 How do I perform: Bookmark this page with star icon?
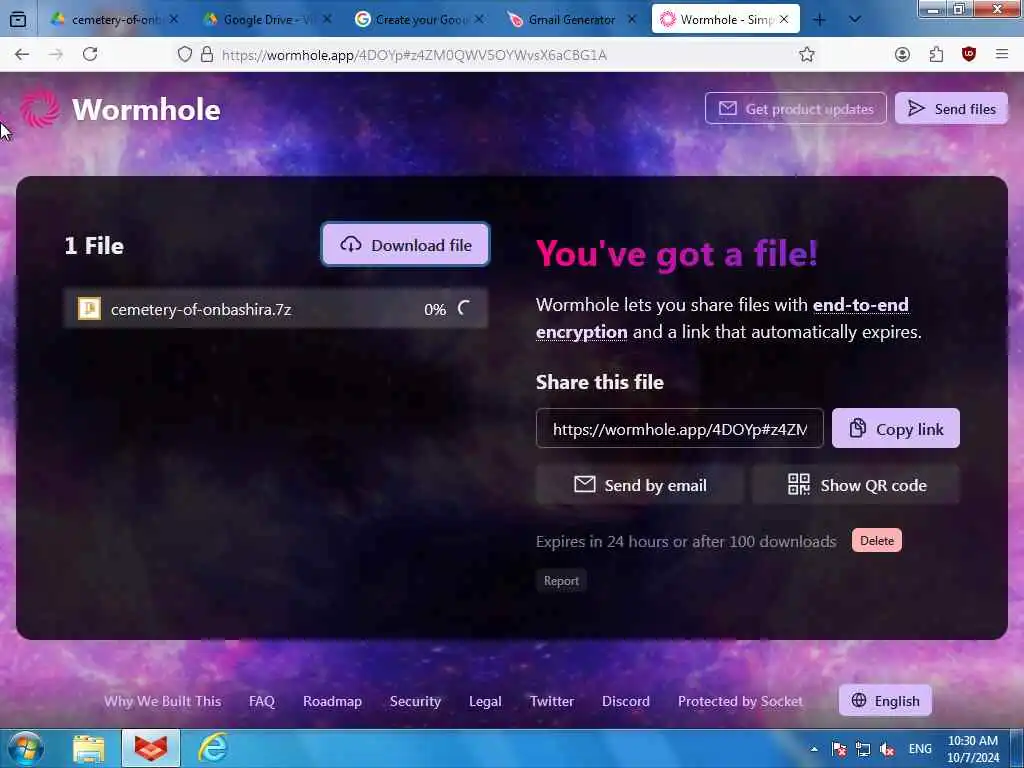807,54
